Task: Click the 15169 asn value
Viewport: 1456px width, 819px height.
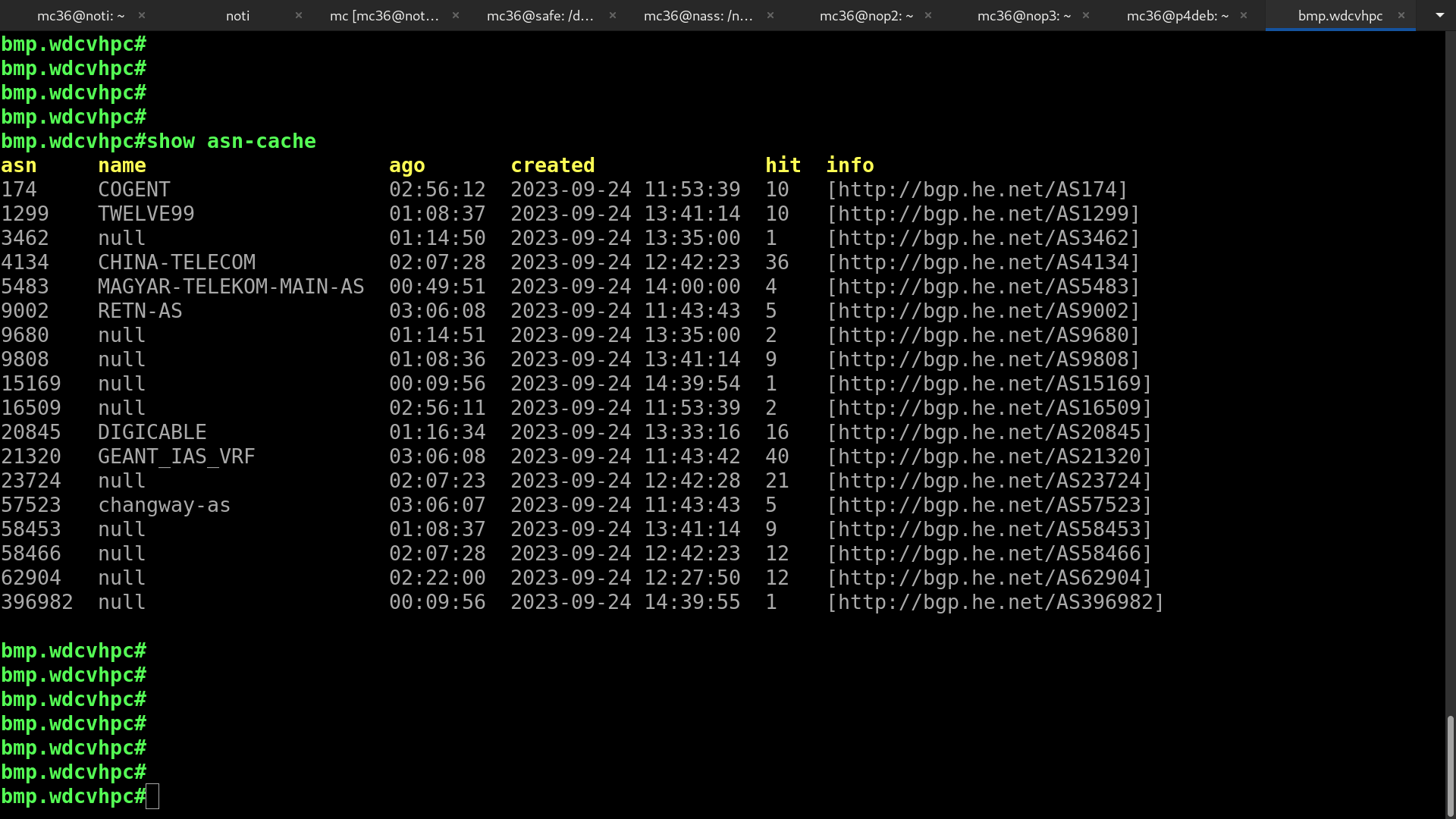Action: coord(31,384)
